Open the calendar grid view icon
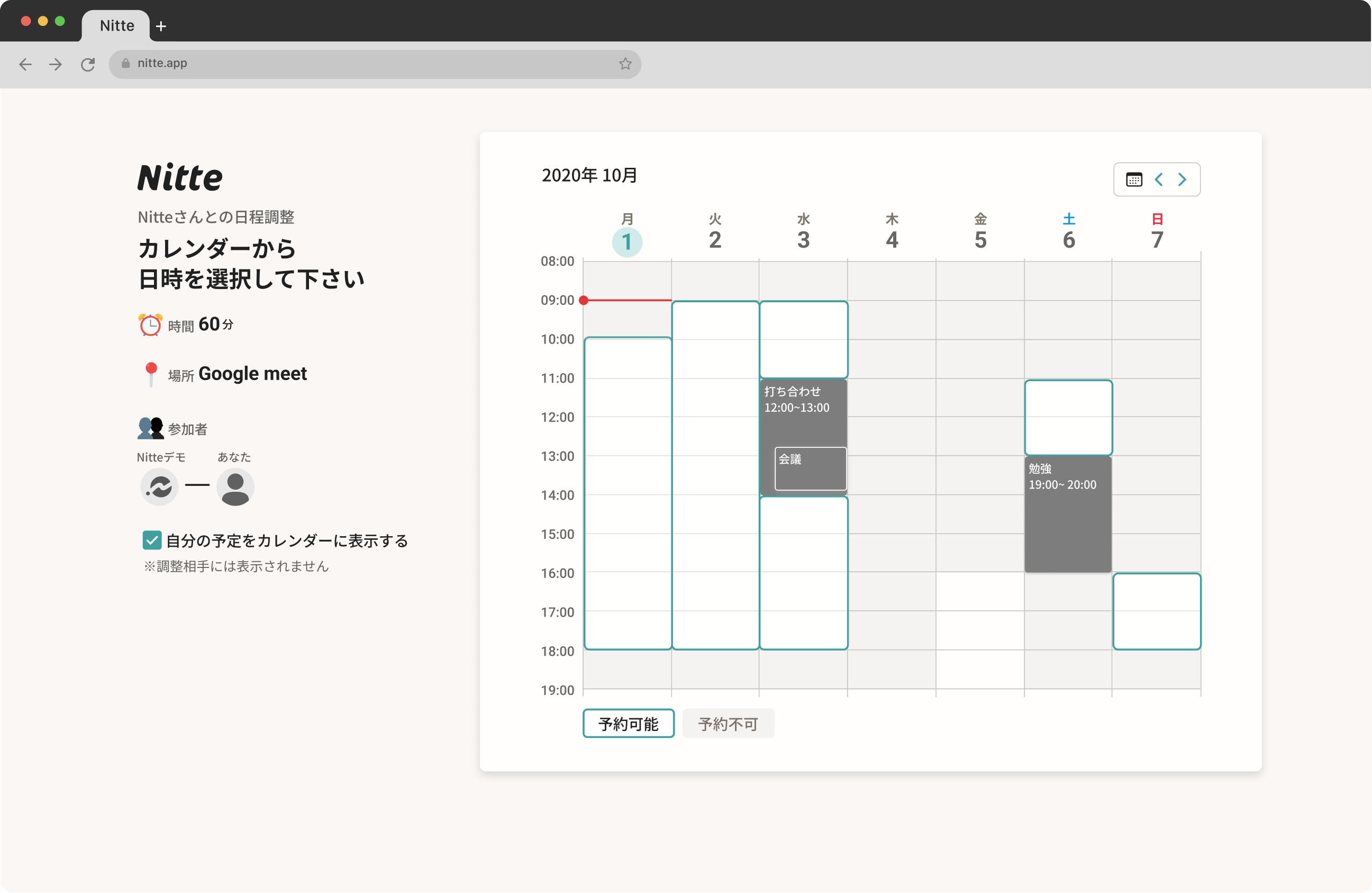1372x893 pixels. [1134, 179]
